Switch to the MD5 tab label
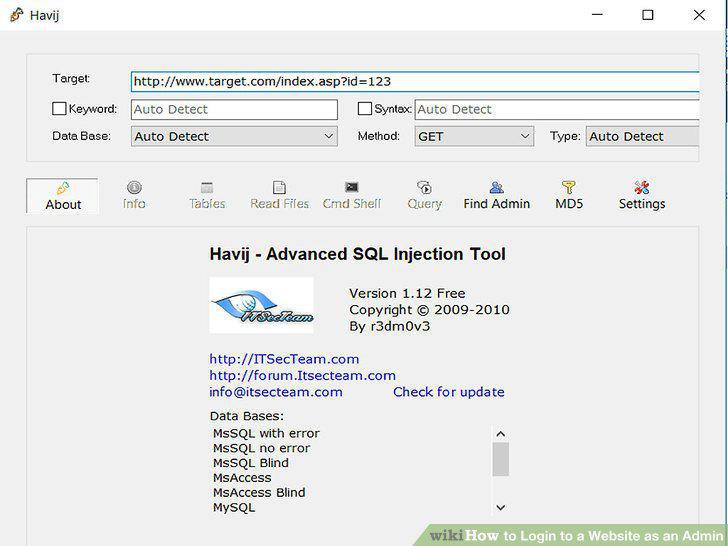 click(569, 204)
